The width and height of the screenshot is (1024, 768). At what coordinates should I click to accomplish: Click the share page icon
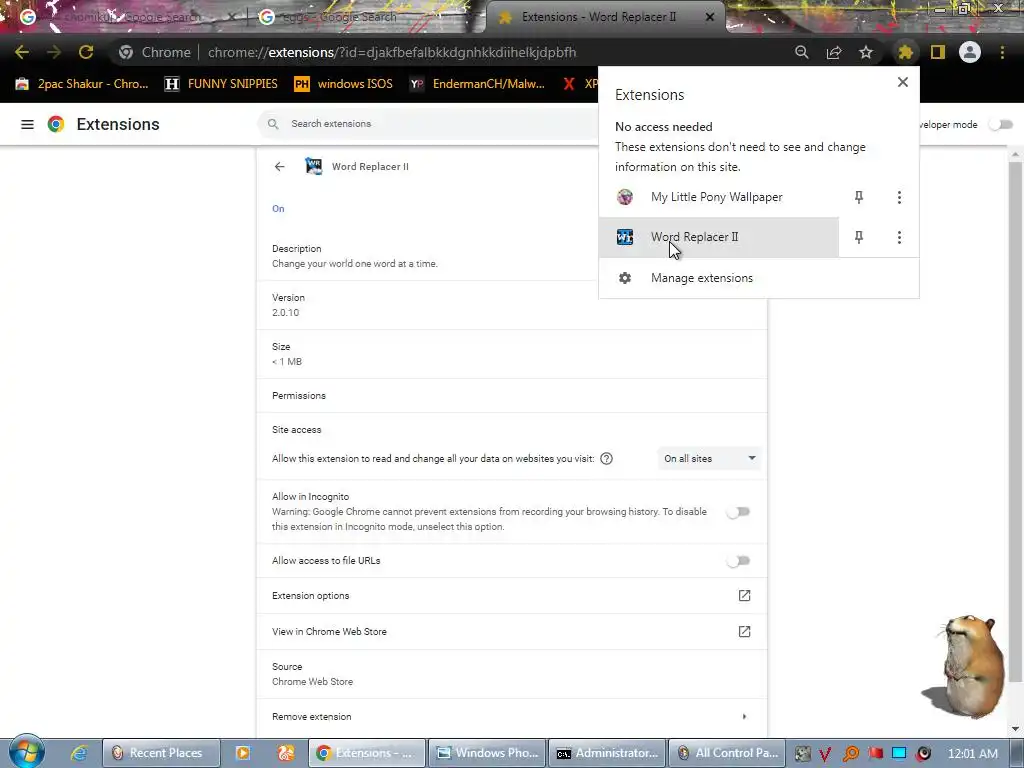pyautogui.click(x=833, y=52)
